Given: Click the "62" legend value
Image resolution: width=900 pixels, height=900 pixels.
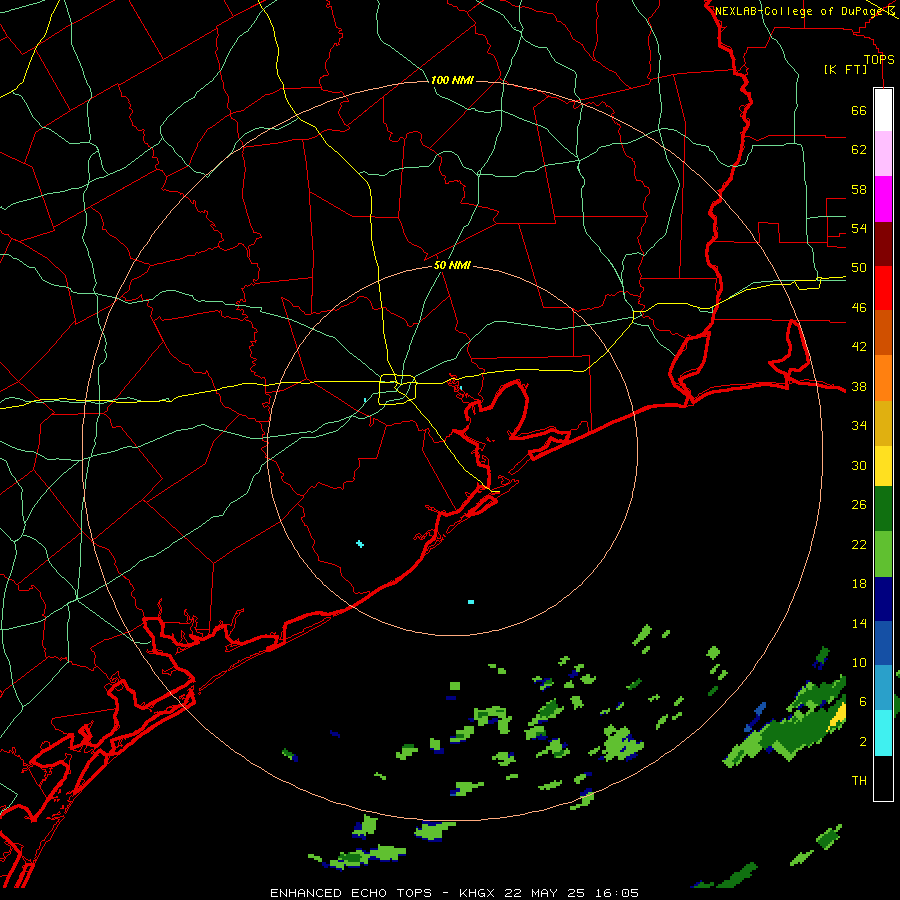Looking at the screenshot, I should tap(859, 150).
